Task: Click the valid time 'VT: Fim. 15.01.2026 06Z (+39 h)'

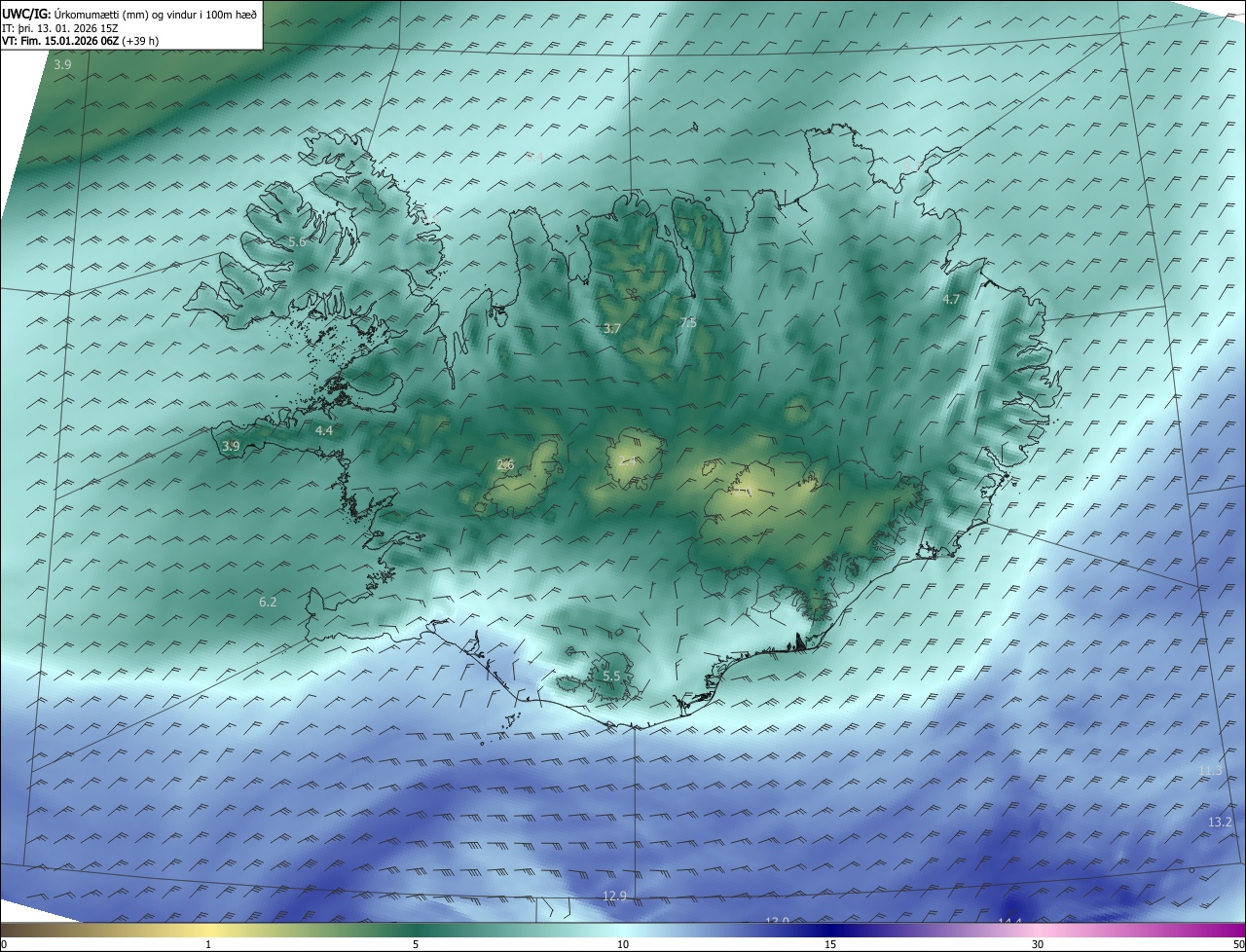Action: click(x=81, y=41)
